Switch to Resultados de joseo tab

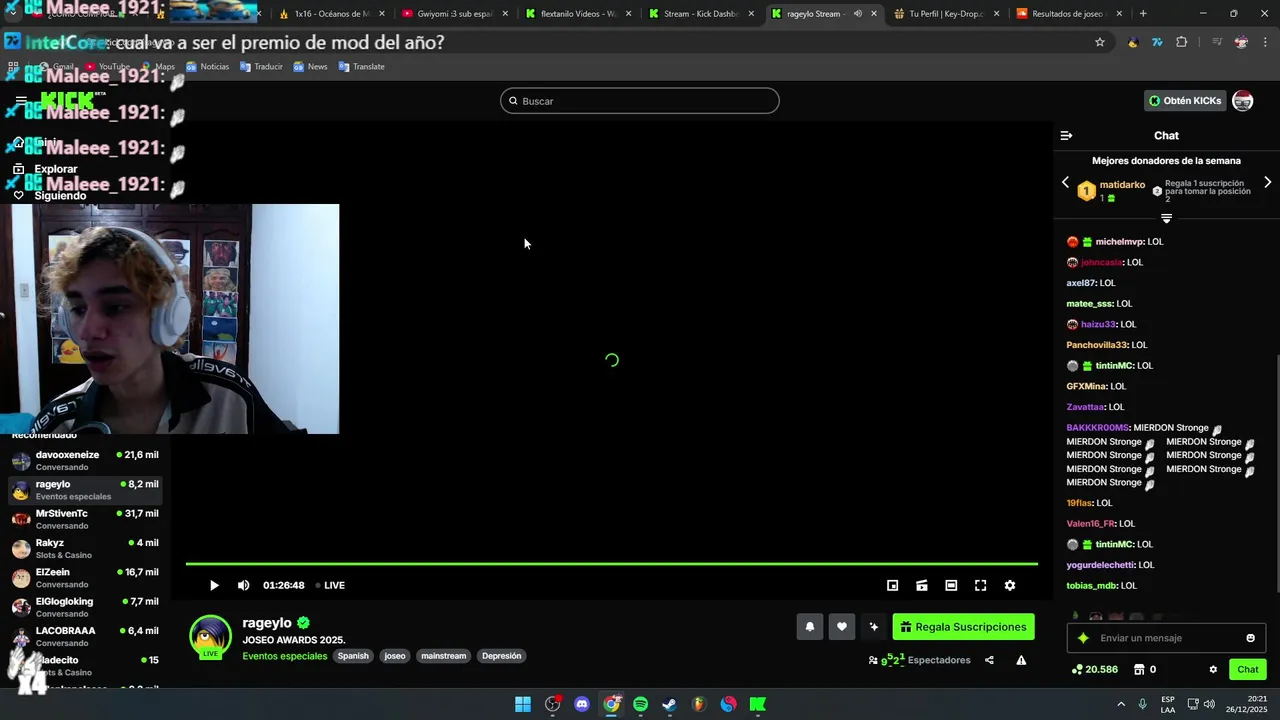1070,14
